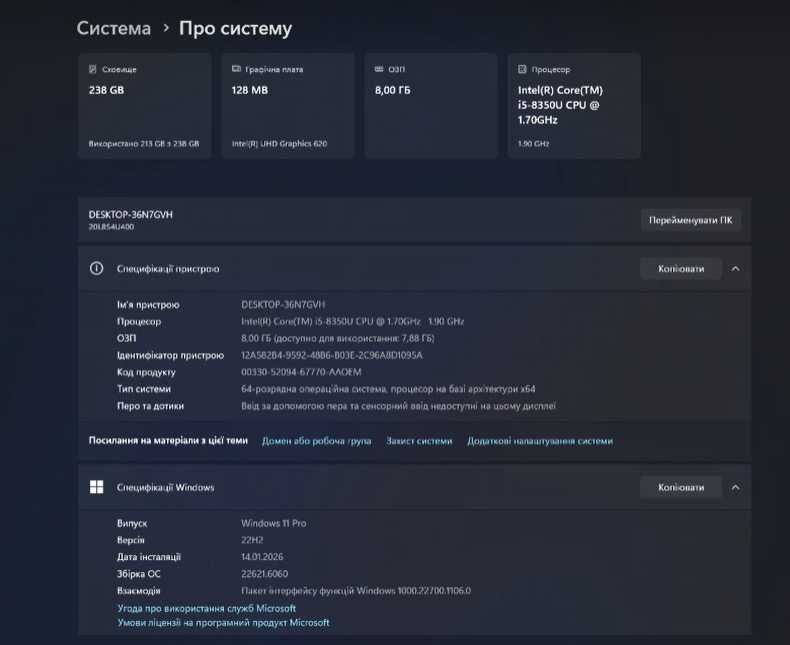The image size is (790, 645).
Task: Click the Дата інсталяції value 14.01.2026
Action: coord(262,557)
